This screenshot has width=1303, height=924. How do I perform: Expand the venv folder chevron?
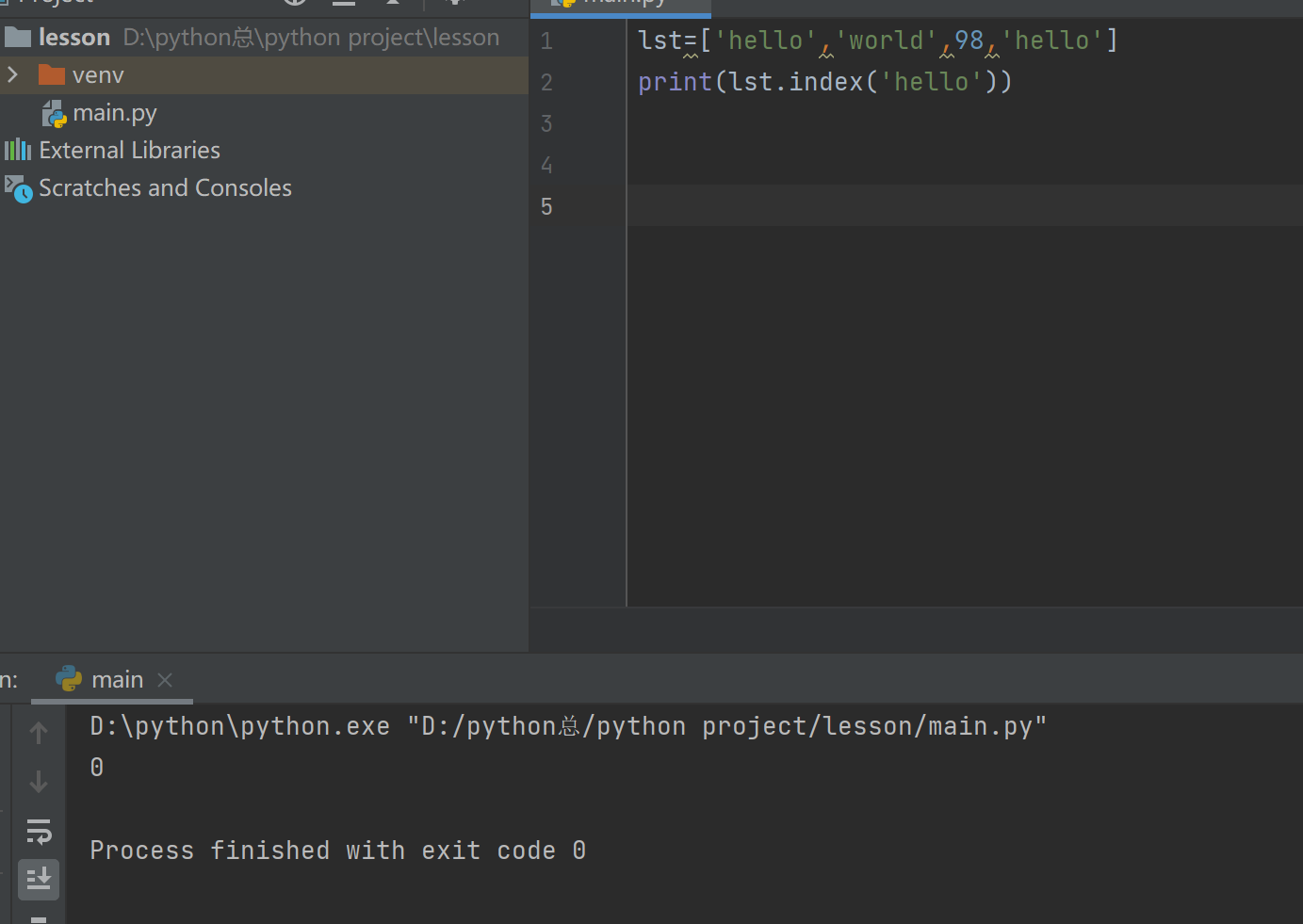(12, 74)
